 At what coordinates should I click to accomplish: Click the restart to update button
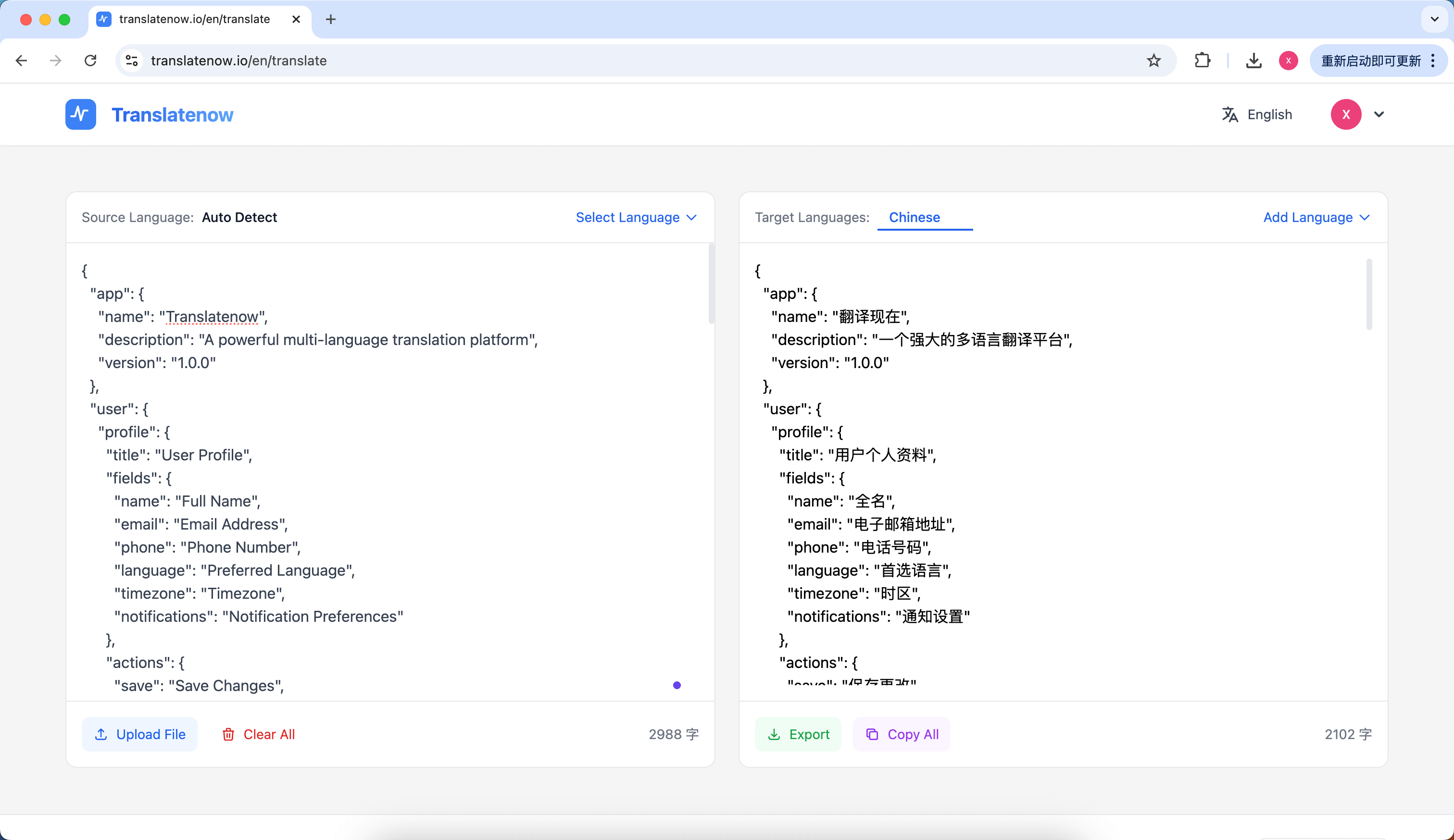[1370, 61]
